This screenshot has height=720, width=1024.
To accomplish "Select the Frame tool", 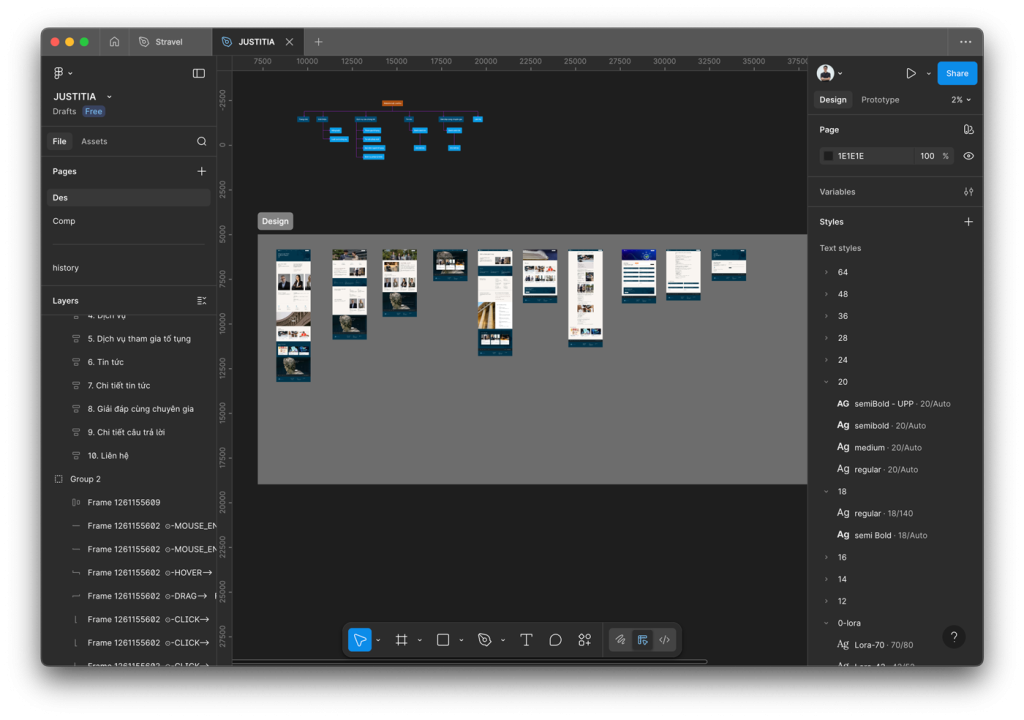I will (x=401, y=640).
